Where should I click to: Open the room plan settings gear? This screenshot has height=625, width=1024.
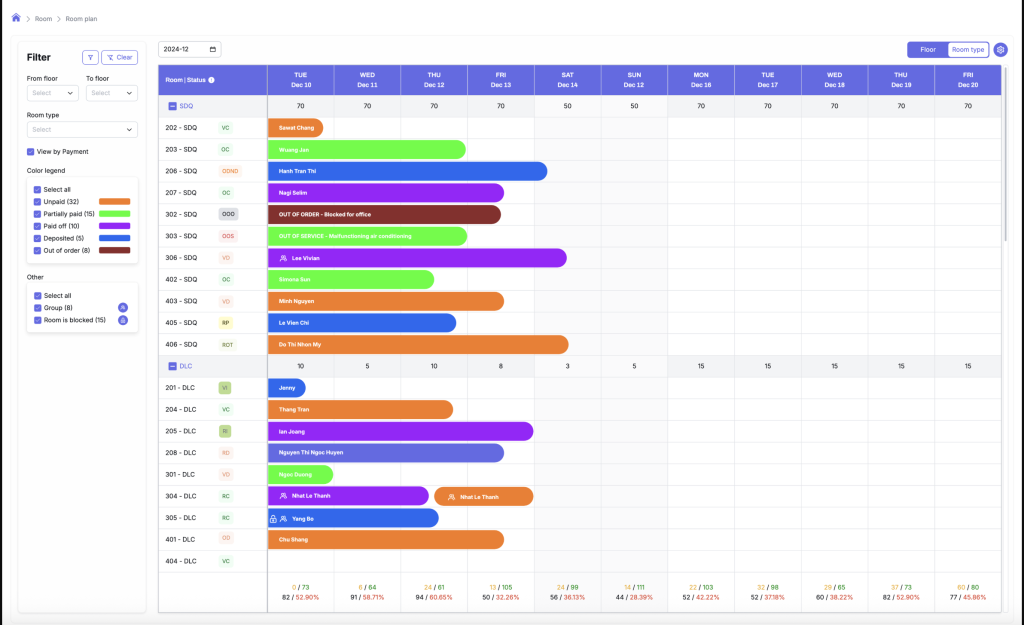[x=1000, y=49]
